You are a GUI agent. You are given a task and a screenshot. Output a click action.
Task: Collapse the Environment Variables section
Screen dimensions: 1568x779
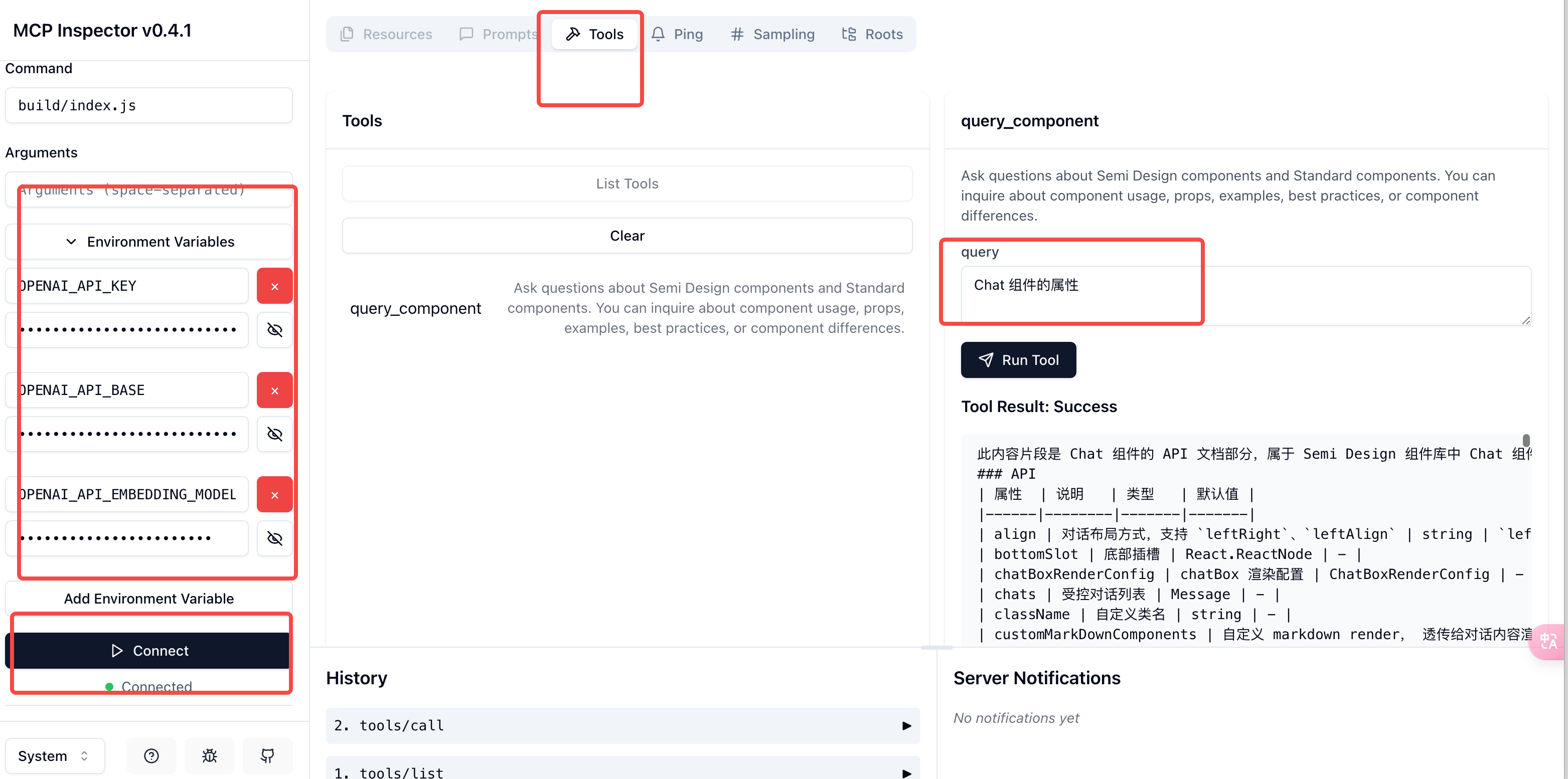pos(149,242)
